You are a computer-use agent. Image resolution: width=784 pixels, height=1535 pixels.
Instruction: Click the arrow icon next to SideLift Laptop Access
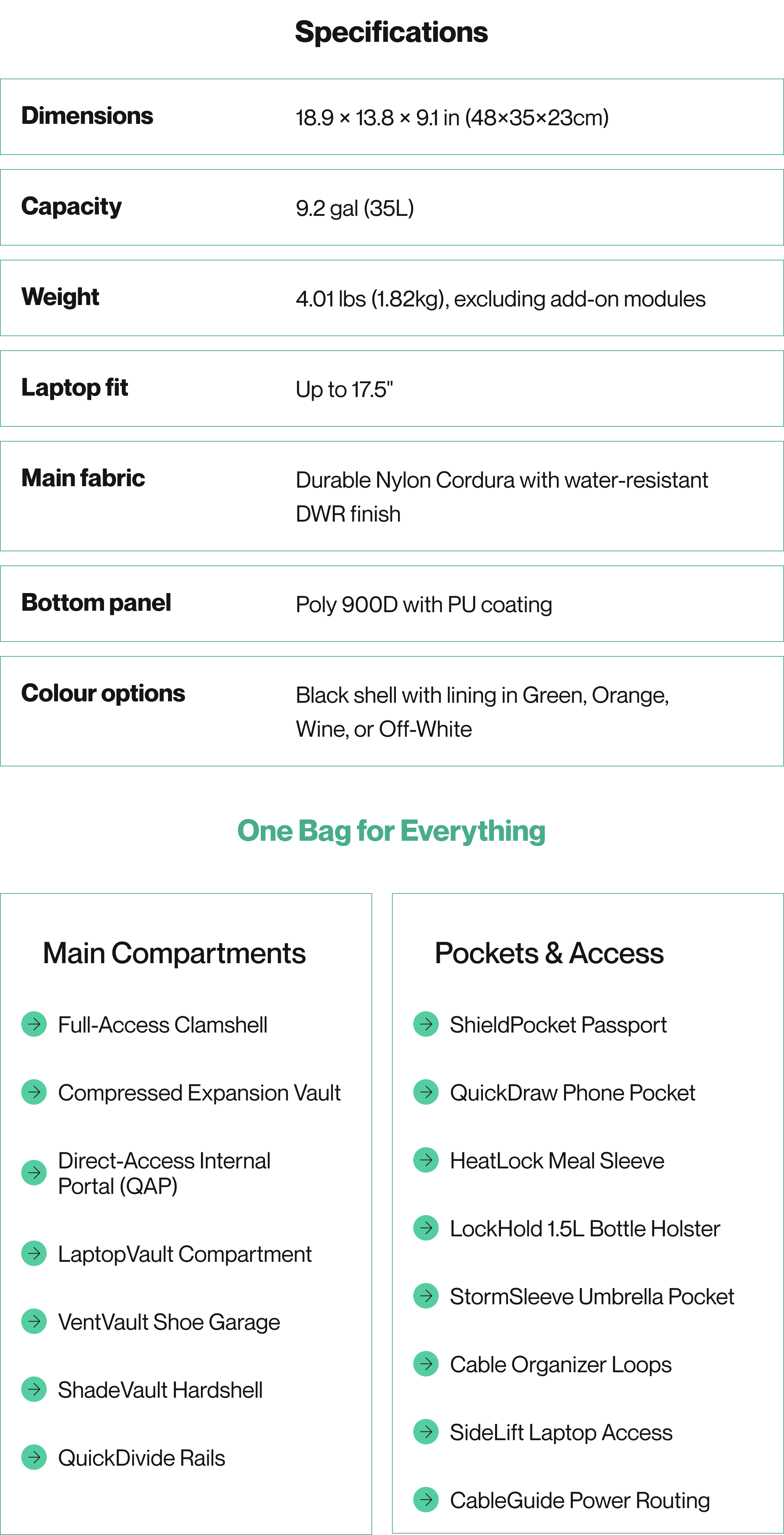(426, 1432)
